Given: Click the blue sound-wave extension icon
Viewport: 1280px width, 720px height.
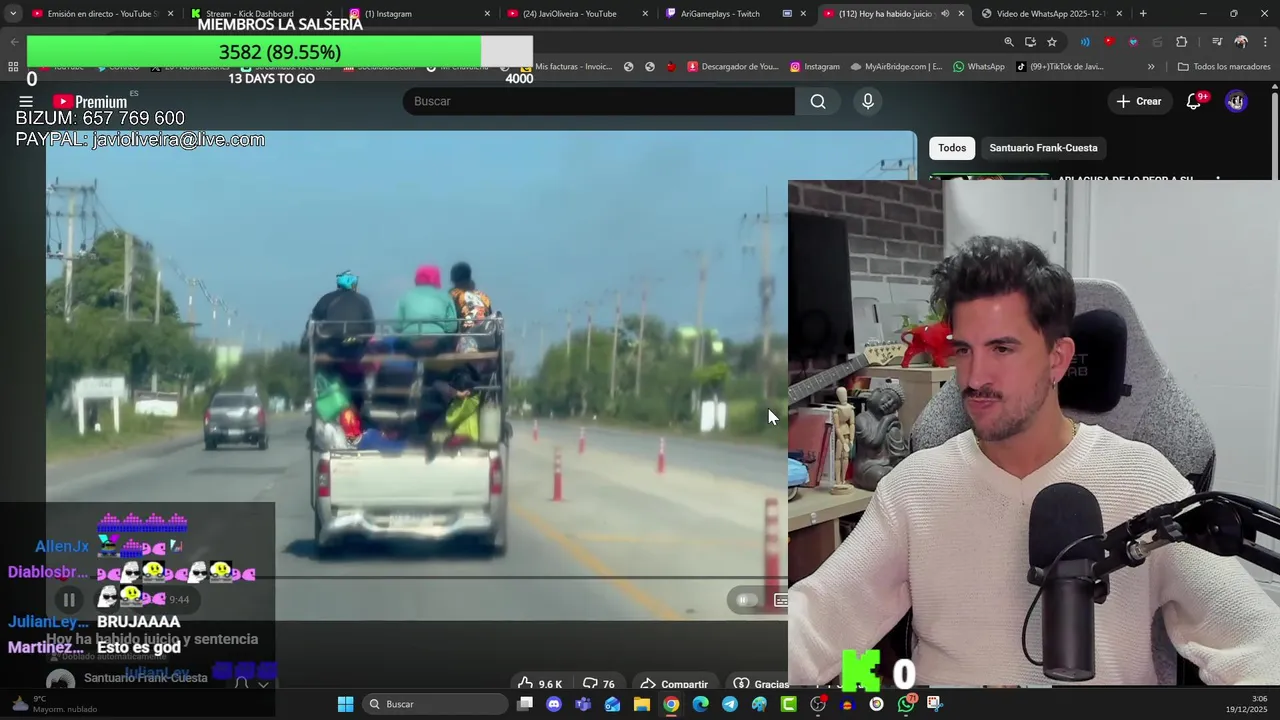Looking at the screenshot, I should pos(1085,42).
